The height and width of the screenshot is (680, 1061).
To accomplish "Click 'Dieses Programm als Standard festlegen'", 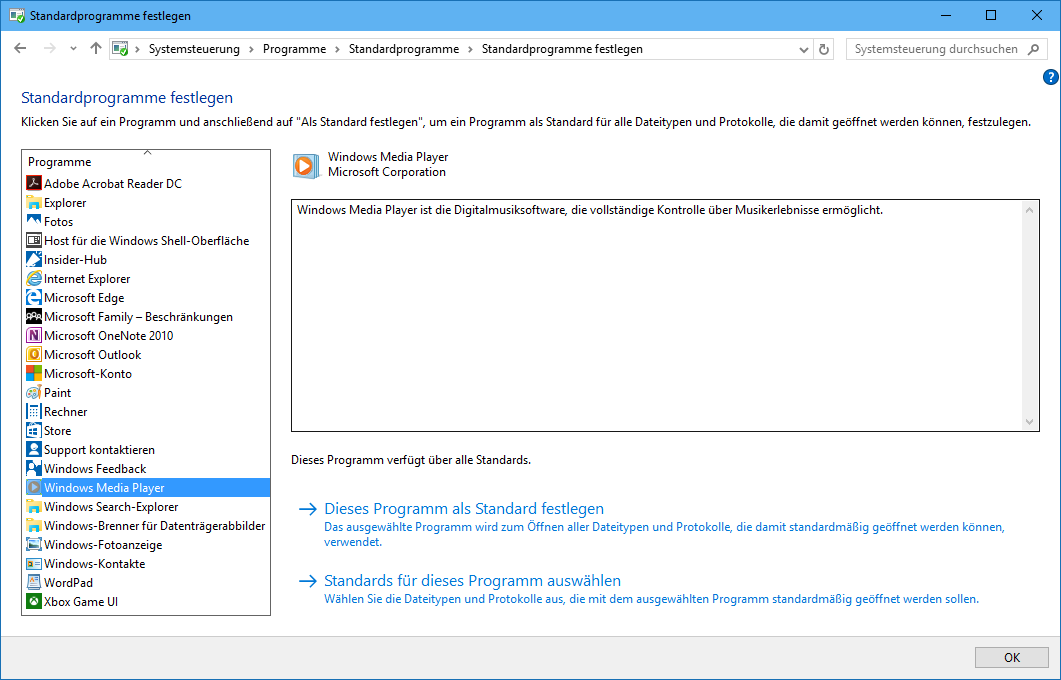I will (x=464, y=509).
